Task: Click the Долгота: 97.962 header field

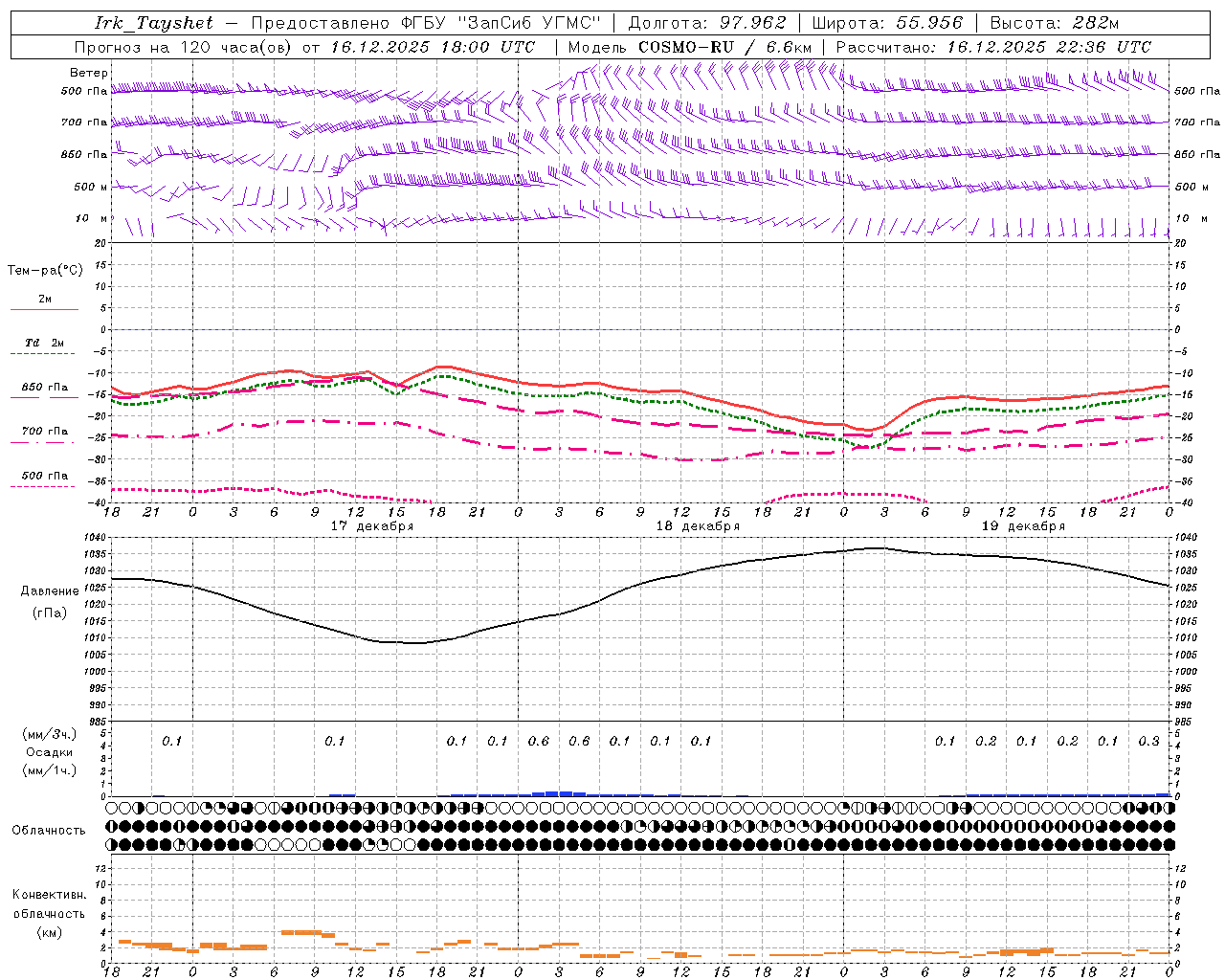Action: (706, 23)
